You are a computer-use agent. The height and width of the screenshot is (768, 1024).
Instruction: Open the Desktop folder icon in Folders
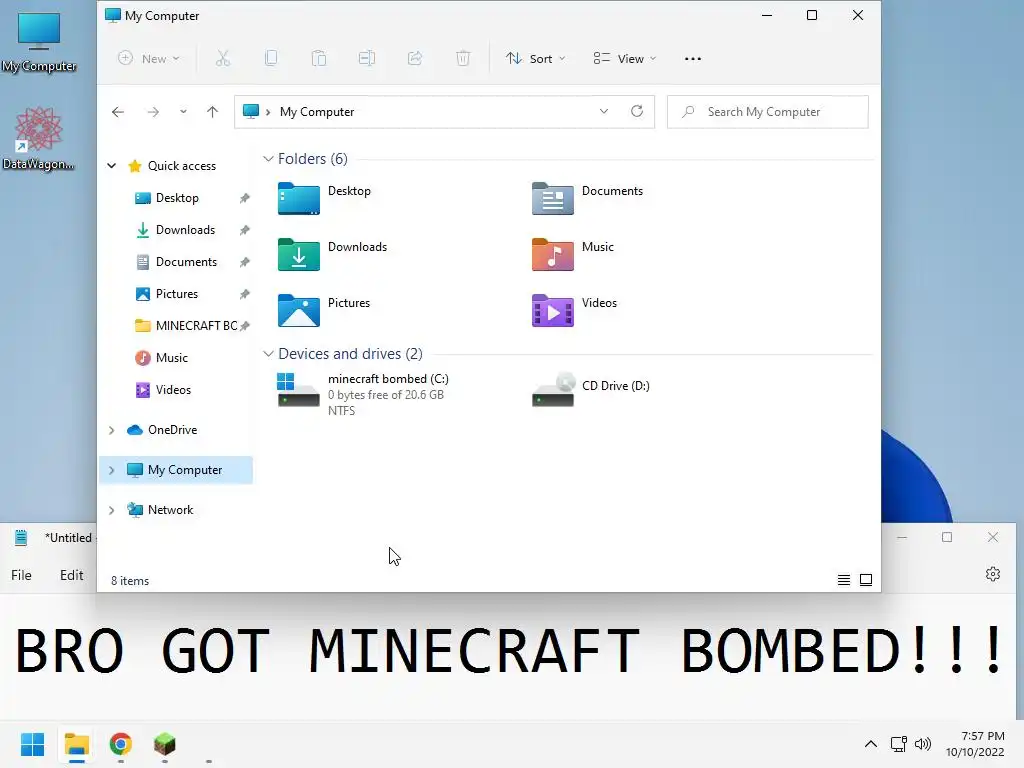click(x=298, y=199)
